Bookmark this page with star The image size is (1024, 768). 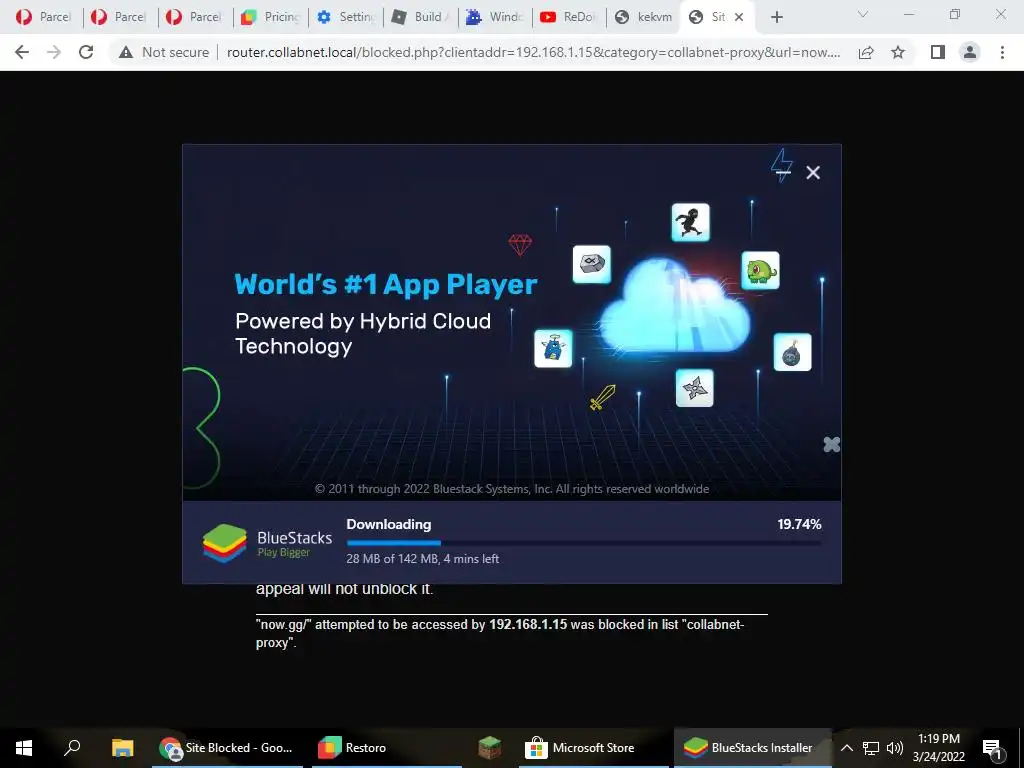898,52
